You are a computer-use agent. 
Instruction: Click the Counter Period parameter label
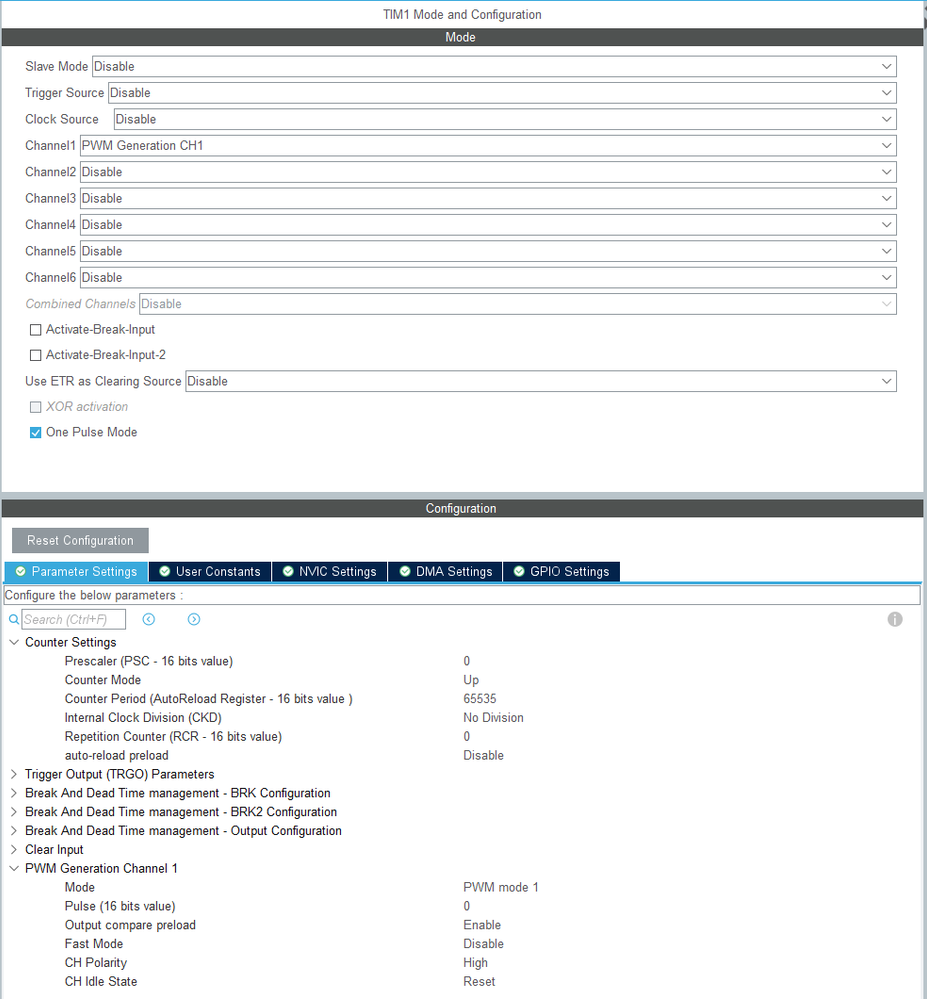pyautogui.click(x=208, y=699)
